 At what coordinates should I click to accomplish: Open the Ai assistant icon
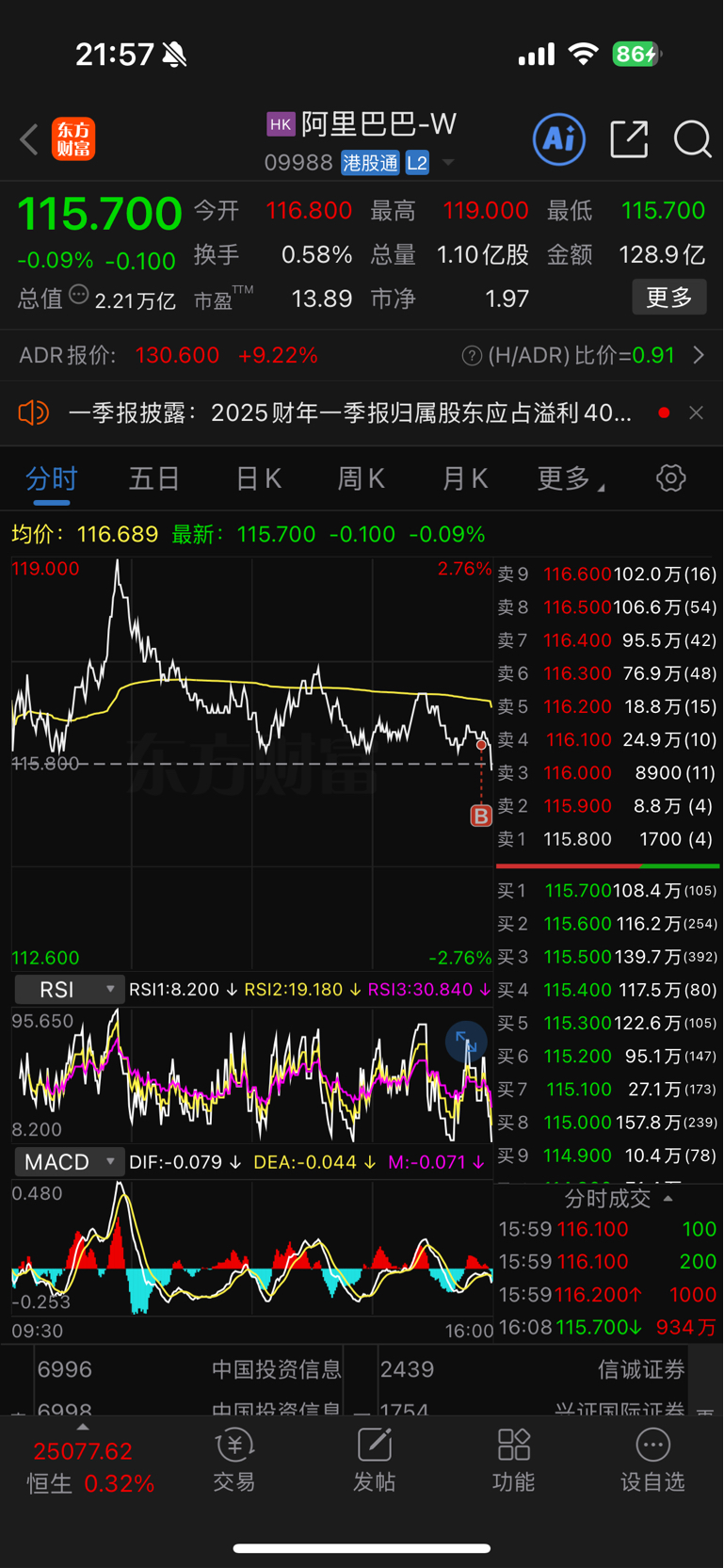559,139
